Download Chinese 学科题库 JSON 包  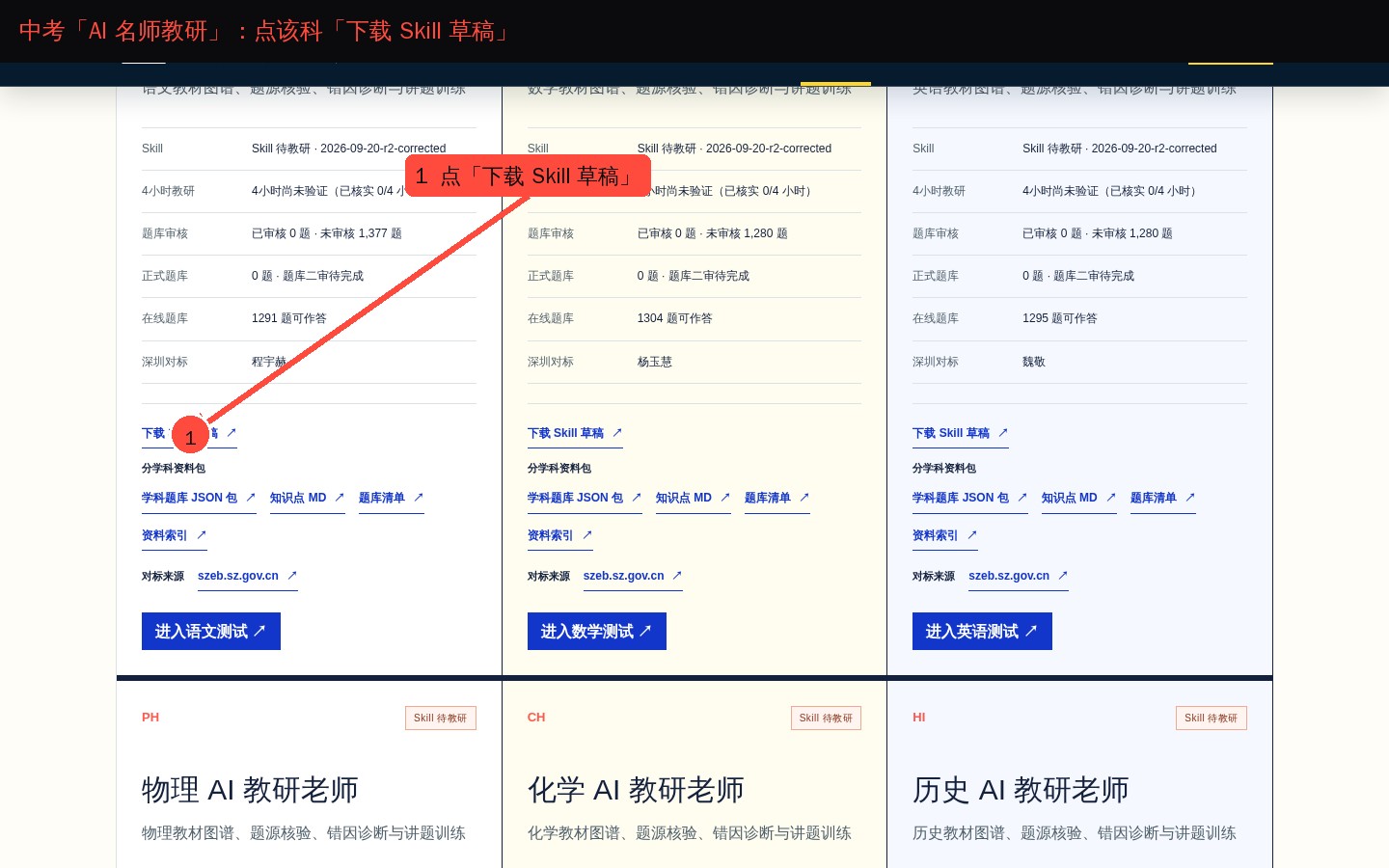(x=199, y=499)
